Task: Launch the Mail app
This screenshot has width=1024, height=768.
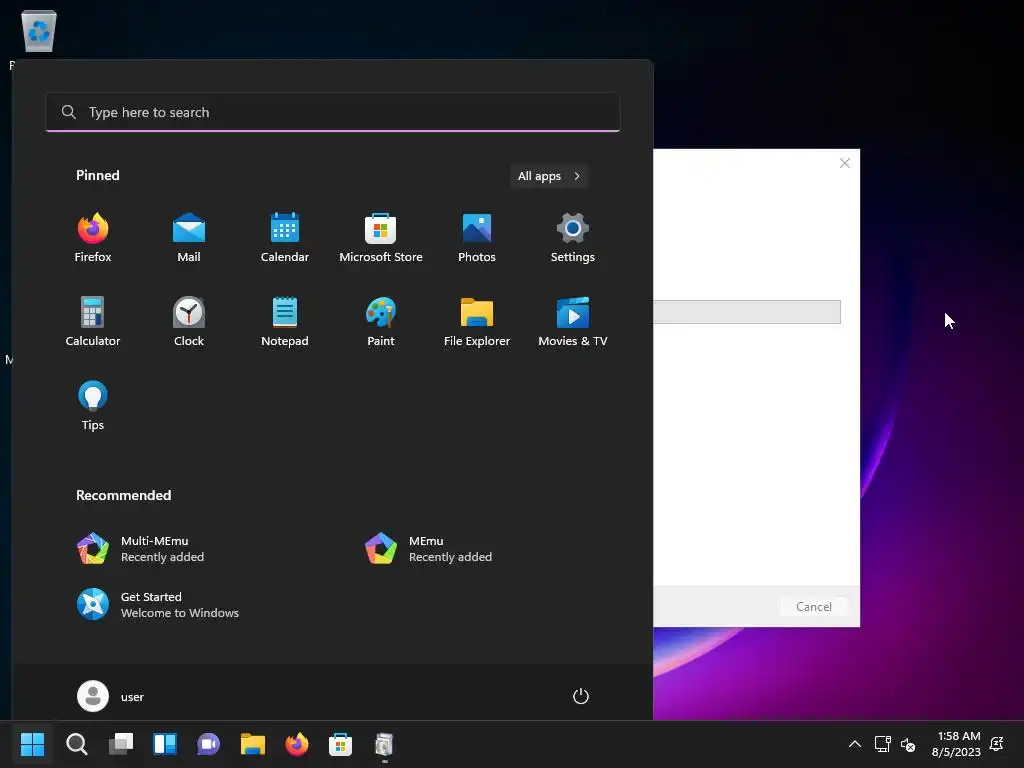Action: [x=189, y=238]
